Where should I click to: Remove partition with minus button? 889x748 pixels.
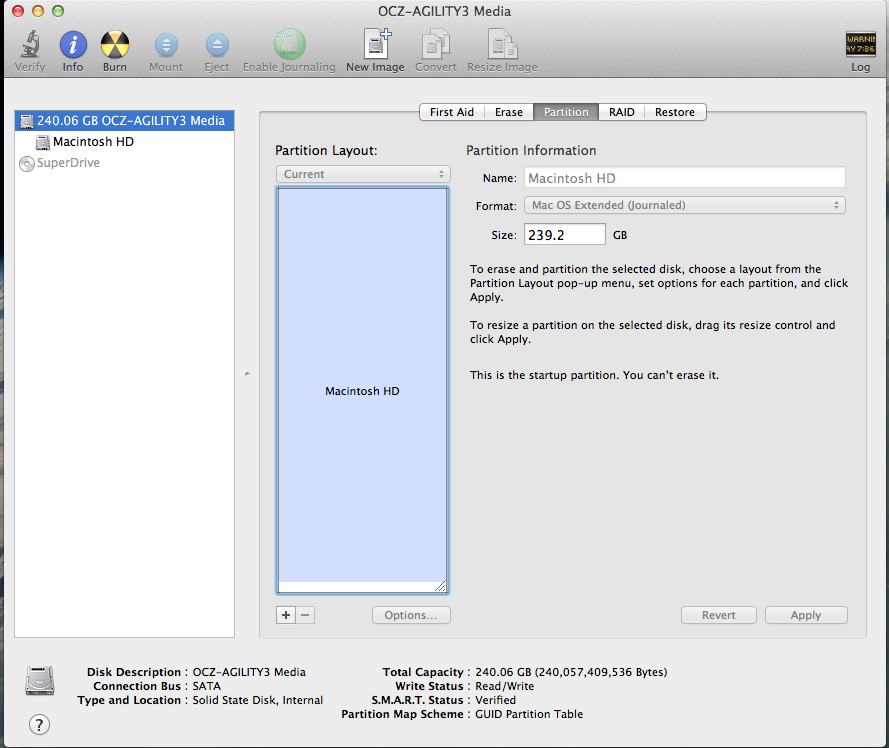(305, 615)
